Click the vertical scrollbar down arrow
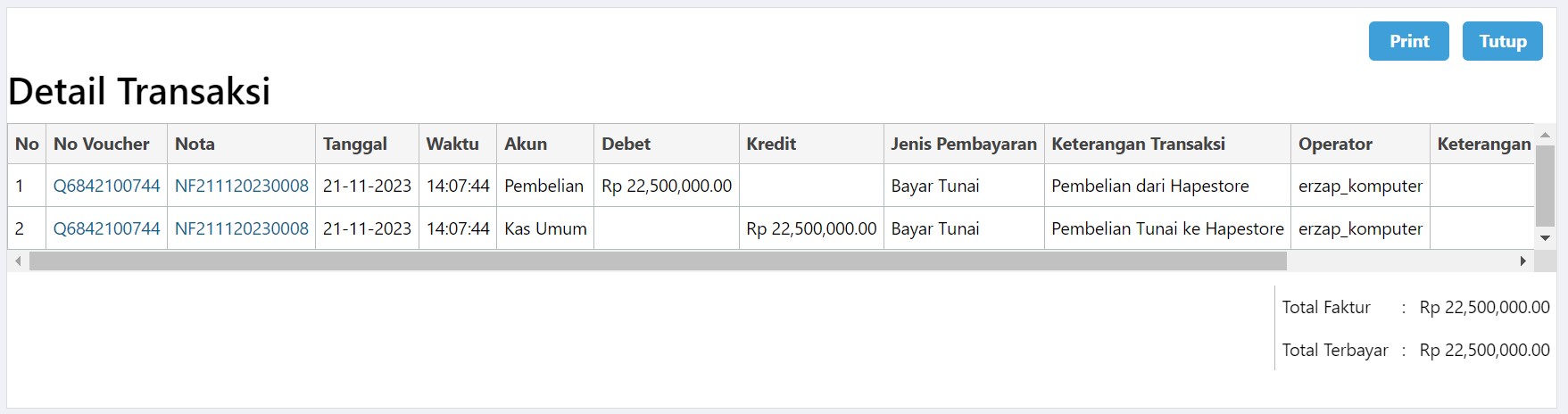The height and width of the screenshot is (414, 1568). 1546,238
